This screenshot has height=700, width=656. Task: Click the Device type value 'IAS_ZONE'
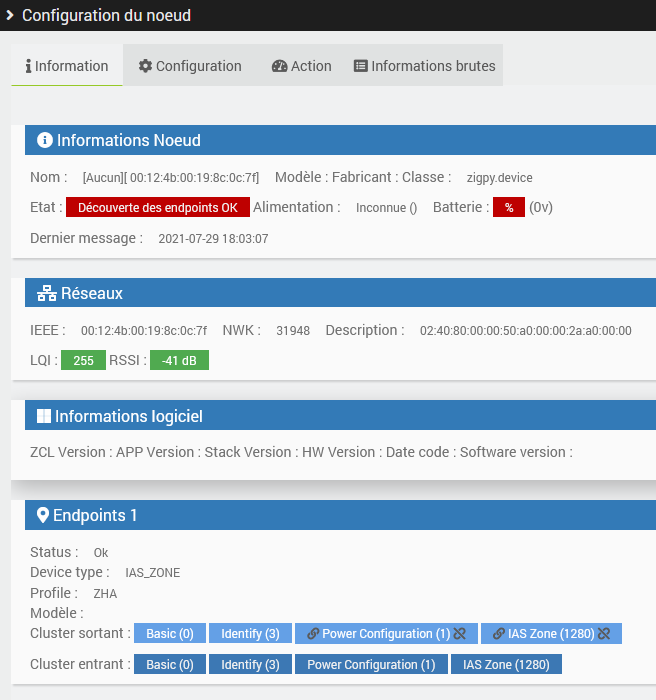(x=153, y=573)
